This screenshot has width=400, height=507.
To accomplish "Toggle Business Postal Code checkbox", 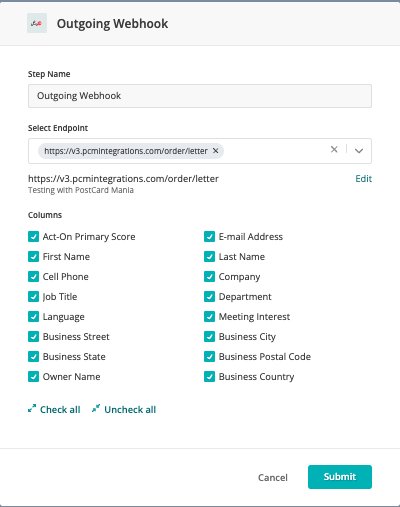I will (x=209, y=357).
